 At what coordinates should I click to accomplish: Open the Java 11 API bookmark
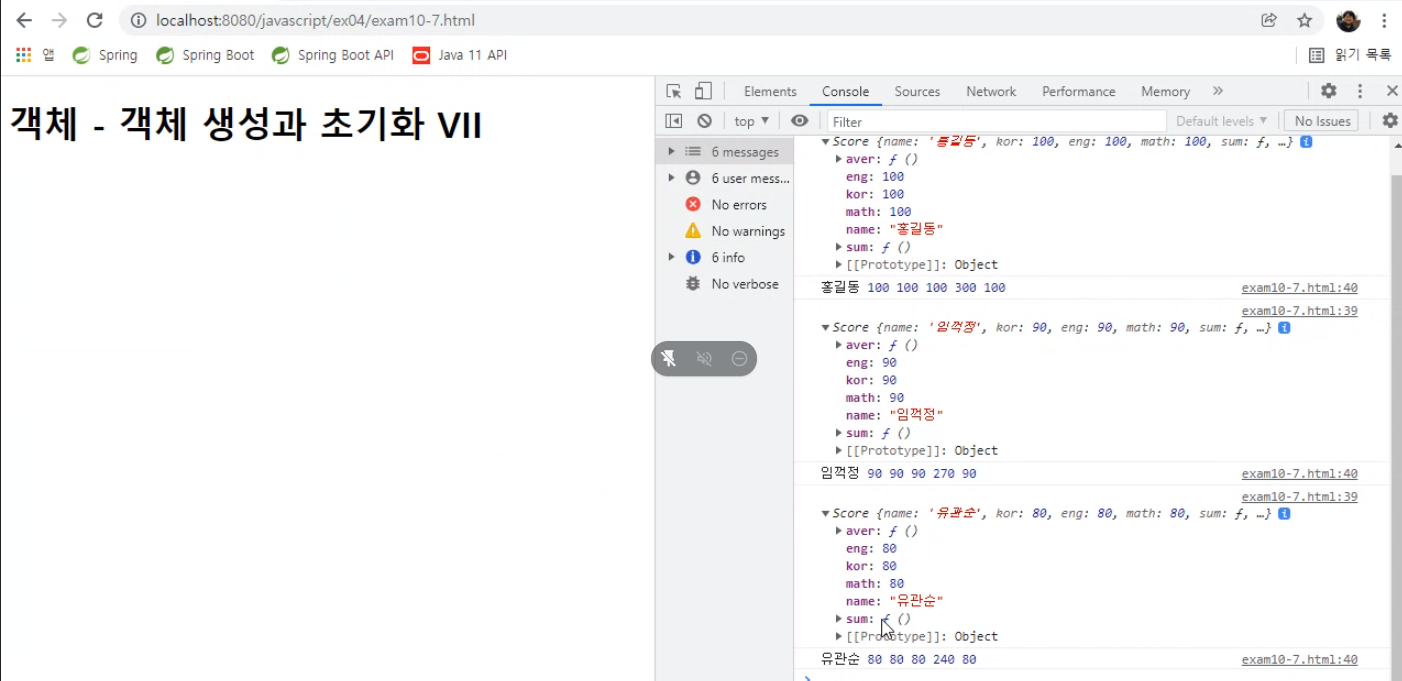click(460, 55)
